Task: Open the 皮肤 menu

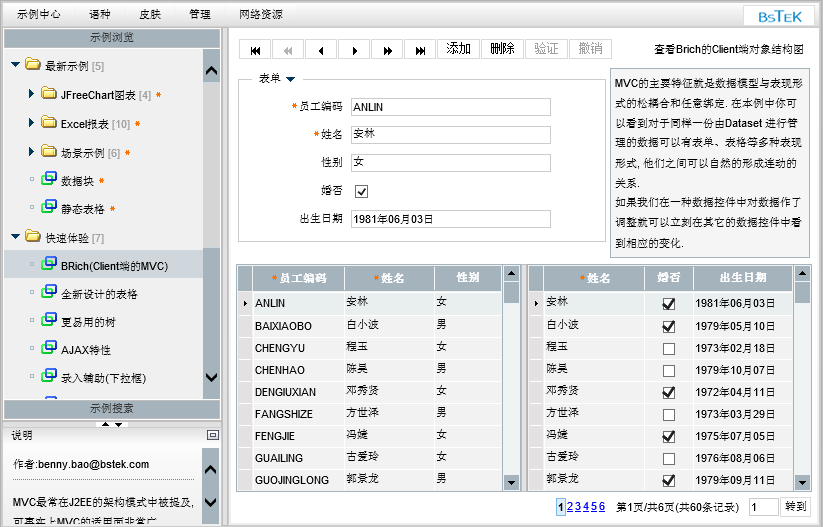Action: [149, 15]
